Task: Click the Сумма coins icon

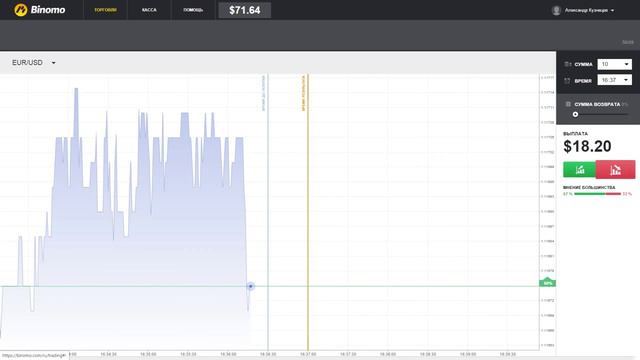Action: coord(567,64)
